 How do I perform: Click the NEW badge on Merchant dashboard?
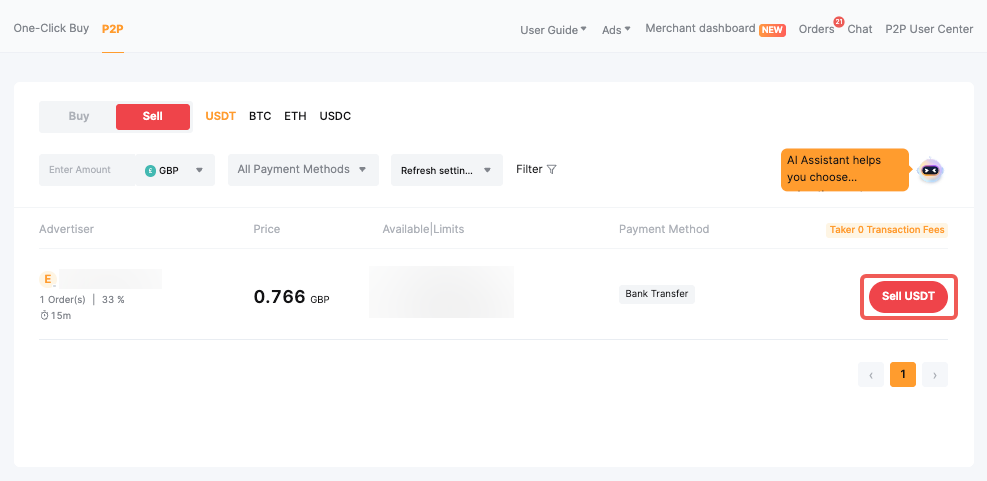pyautogui.click(x=772, y=30)
